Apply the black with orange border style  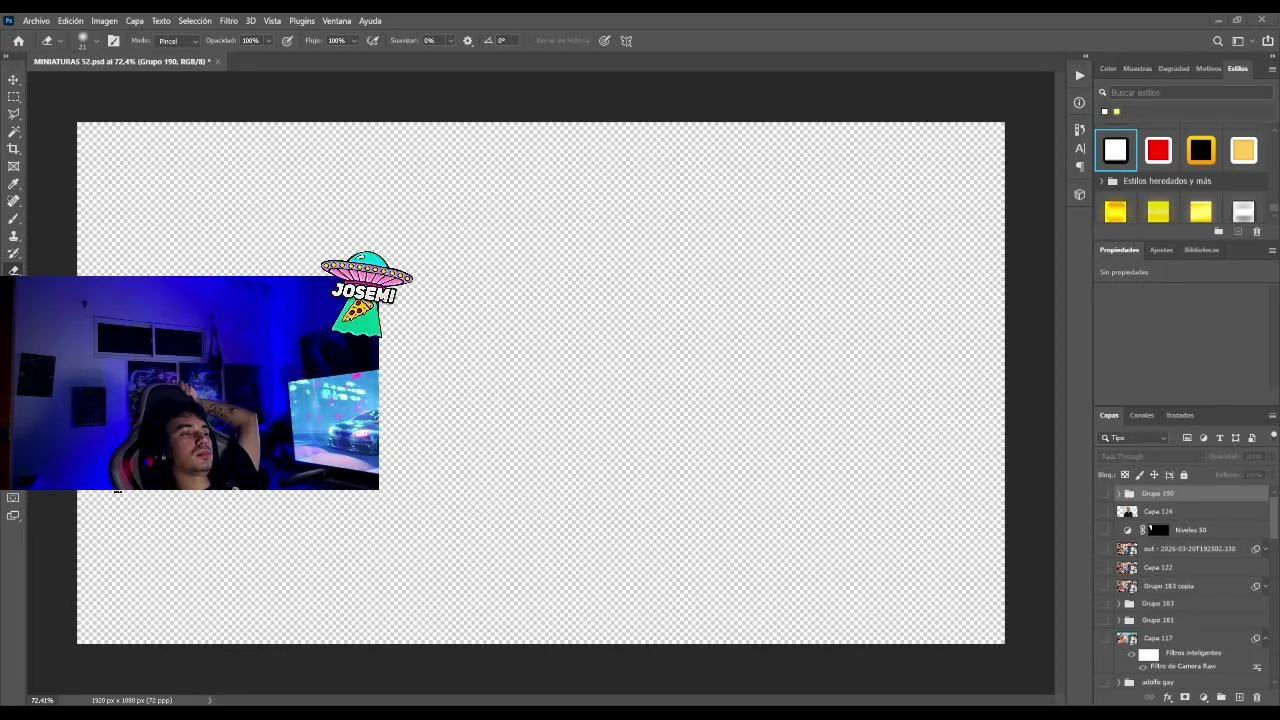pos(1201,151)
